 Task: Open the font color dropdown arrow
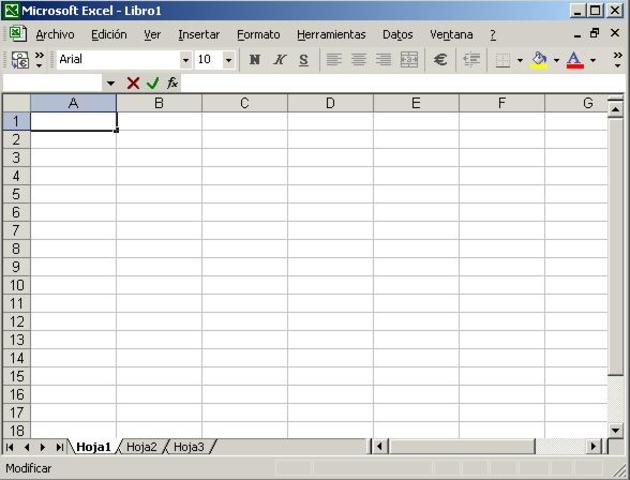click(x=593, y=60)
